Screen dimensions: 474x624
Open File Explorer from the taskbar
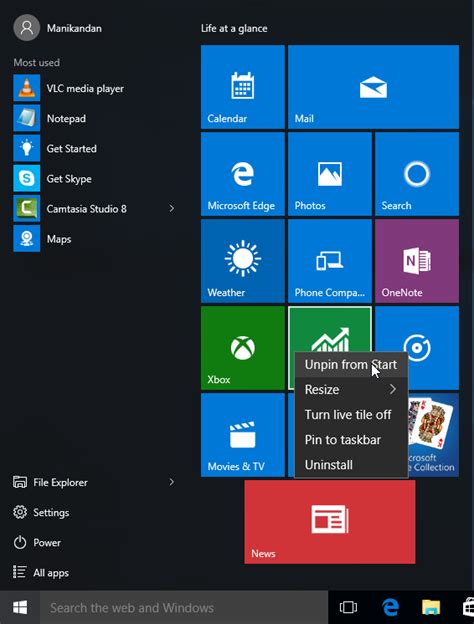[x=431, y=607]
